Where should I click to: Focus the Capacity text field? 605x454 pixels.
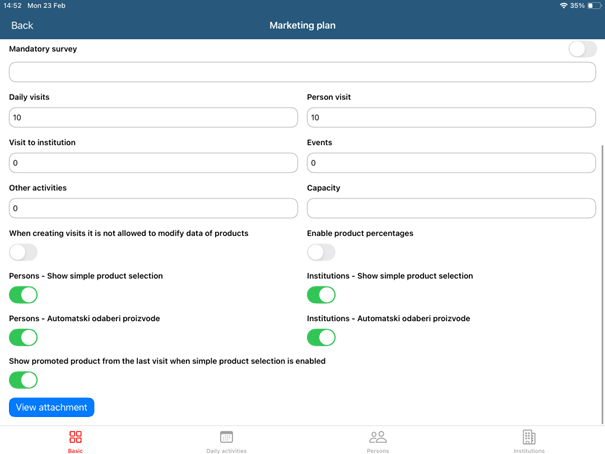[451, 208]
